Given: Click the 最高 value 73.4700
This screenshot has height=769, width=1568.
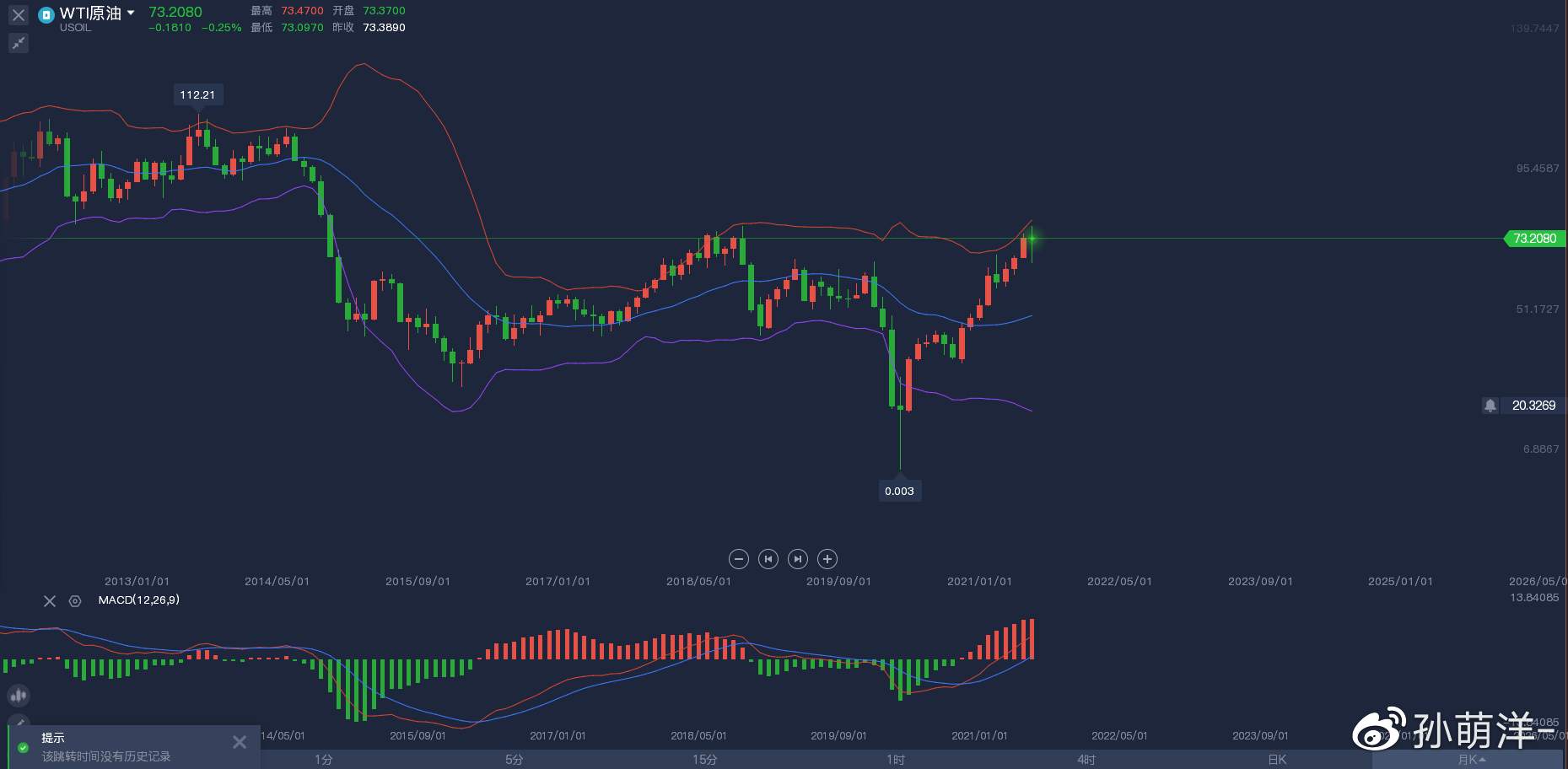Looking at the screenshot, I should pyautogui.click(x=303, y=11).
